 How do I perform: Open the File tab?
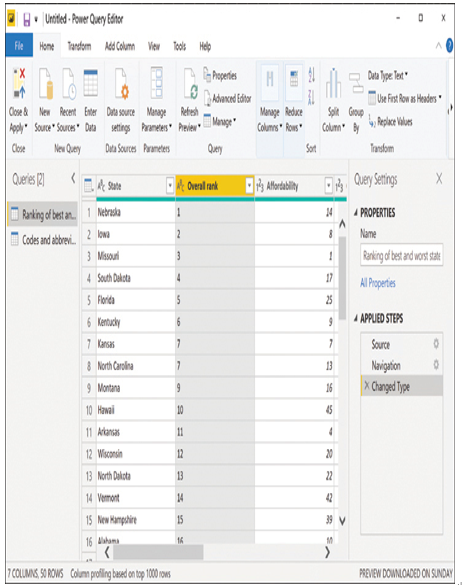click(19, 46)
